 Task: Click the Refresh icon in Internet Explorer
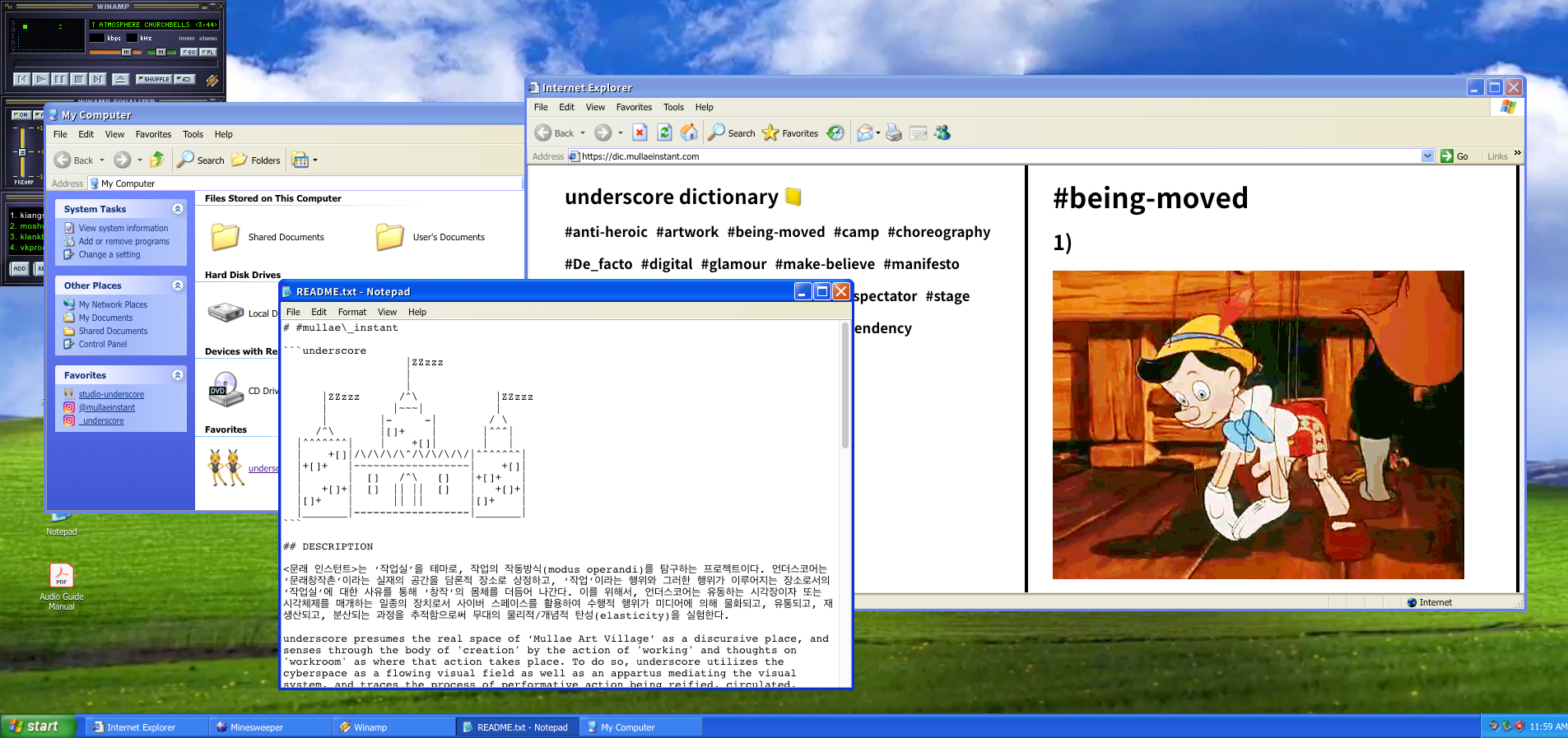(665, 132)
